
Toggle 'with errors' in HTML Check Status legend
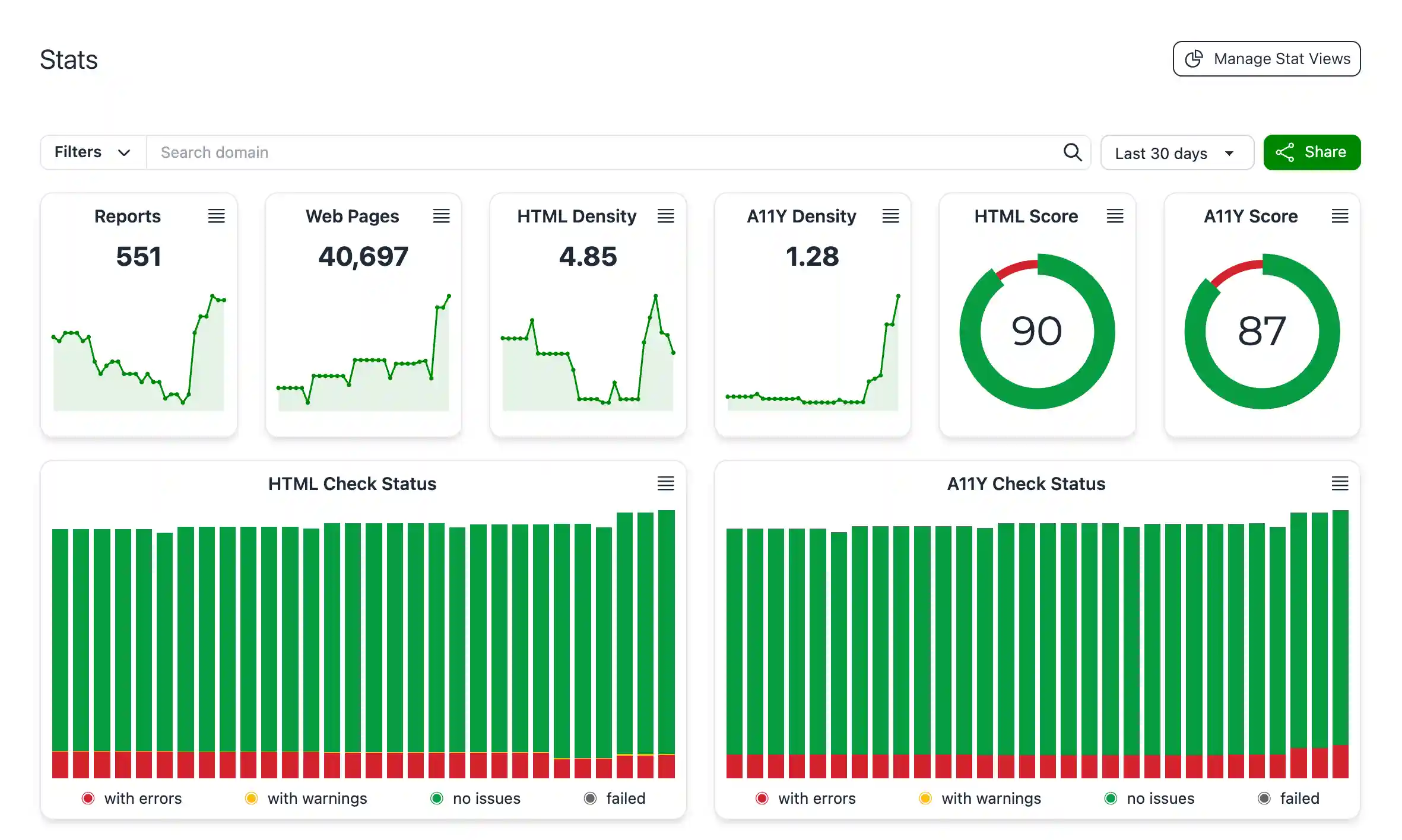pos(132,798)
